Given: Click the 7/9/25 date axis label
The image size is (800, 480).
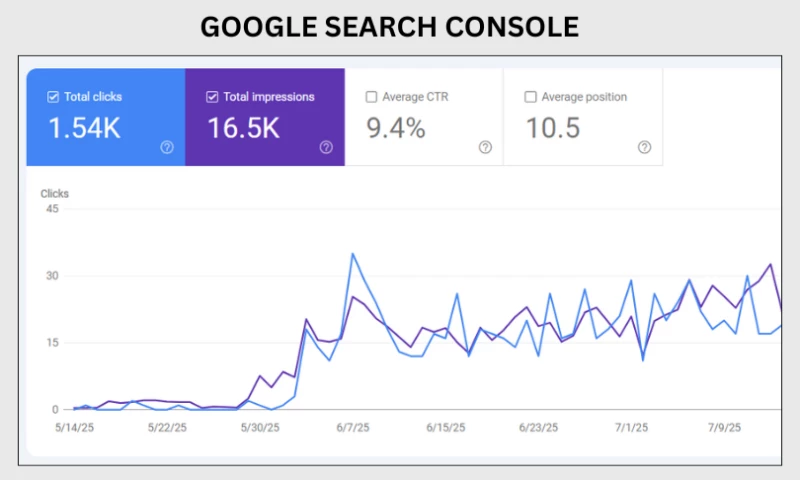Looking at the screenshot, I should click(722, 428).
